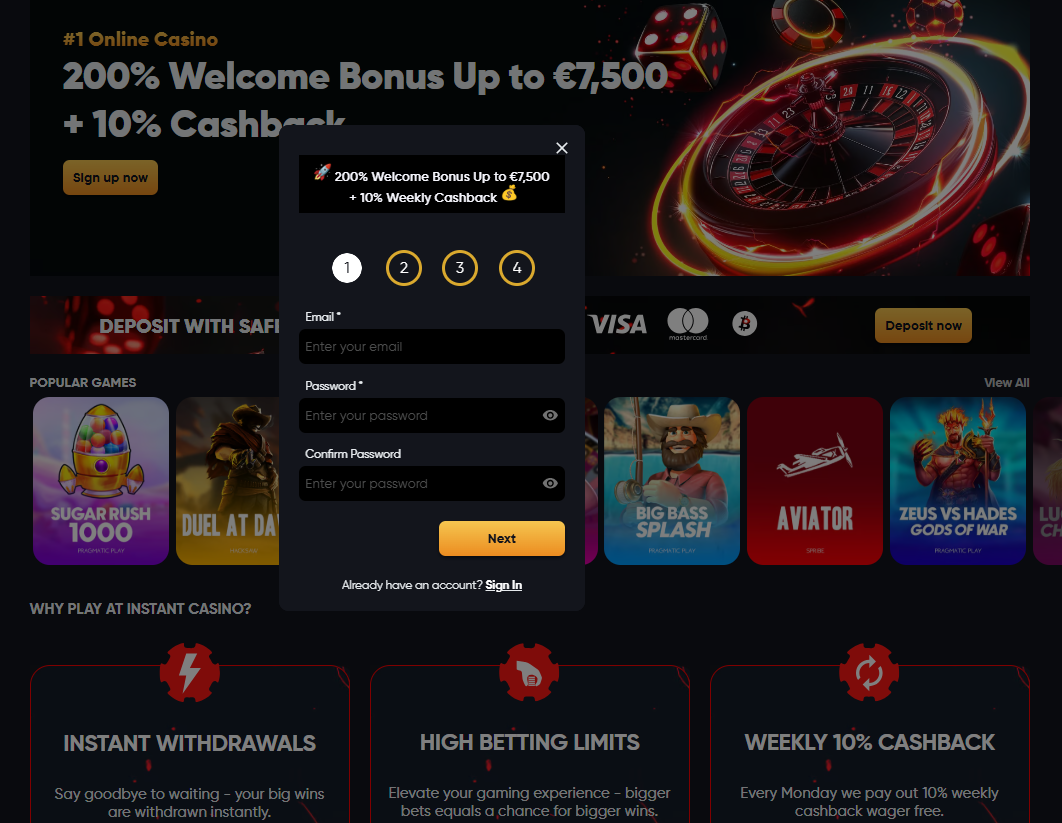Click the Bitcoin payment icon
The height and width of the screenshot is (823, 1062).
[744, 324]
